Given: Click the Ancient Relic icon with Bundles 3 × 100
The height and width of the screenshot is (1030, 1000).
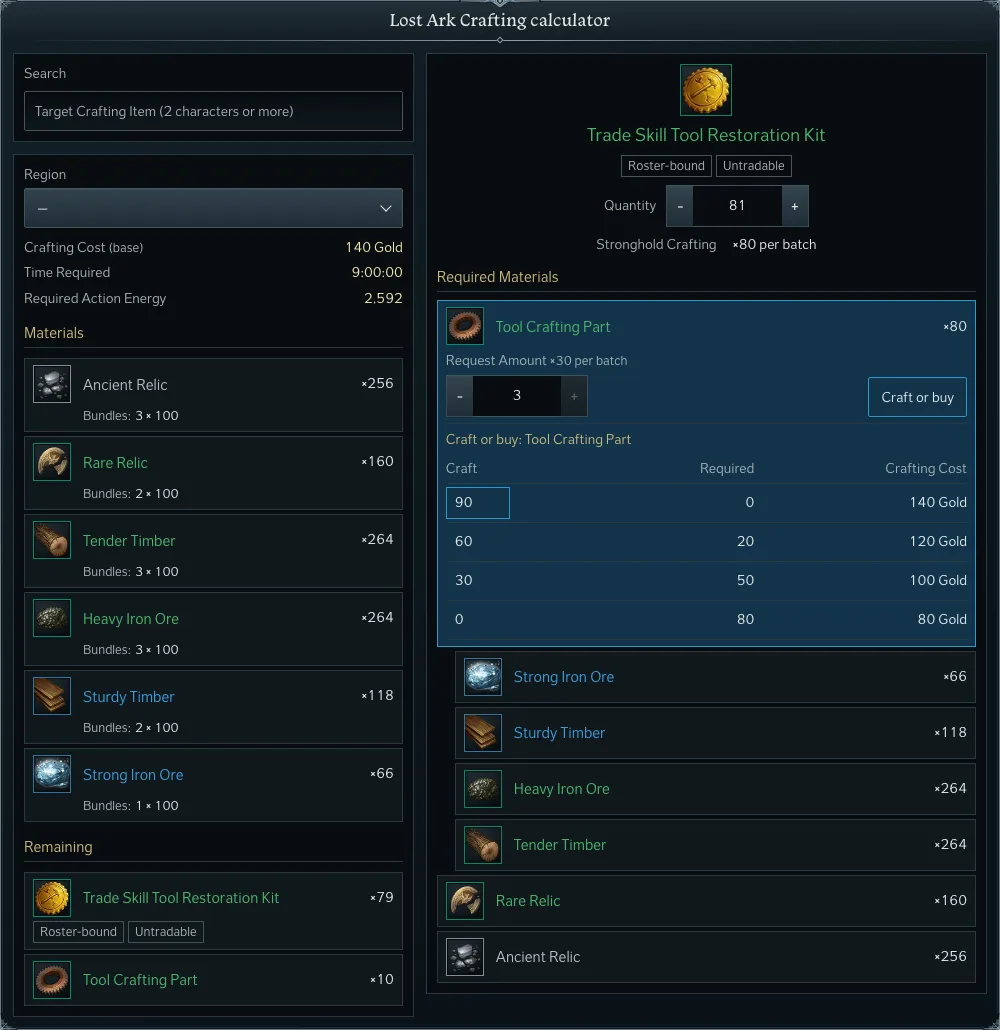Looking at the screenshot, I should point(52,384).
